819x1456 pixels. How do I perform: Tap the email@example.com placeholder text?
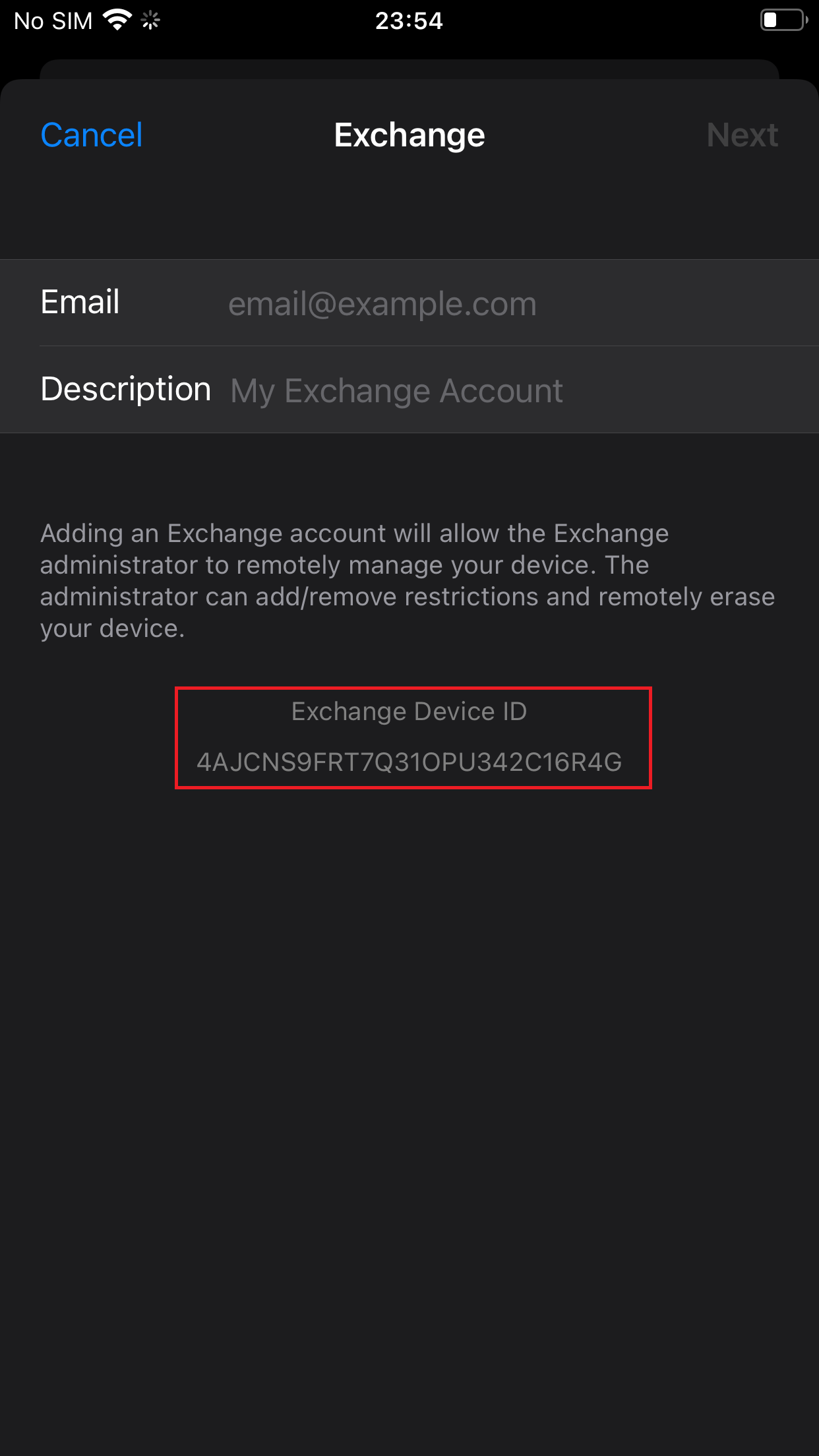tap(382, 304)
